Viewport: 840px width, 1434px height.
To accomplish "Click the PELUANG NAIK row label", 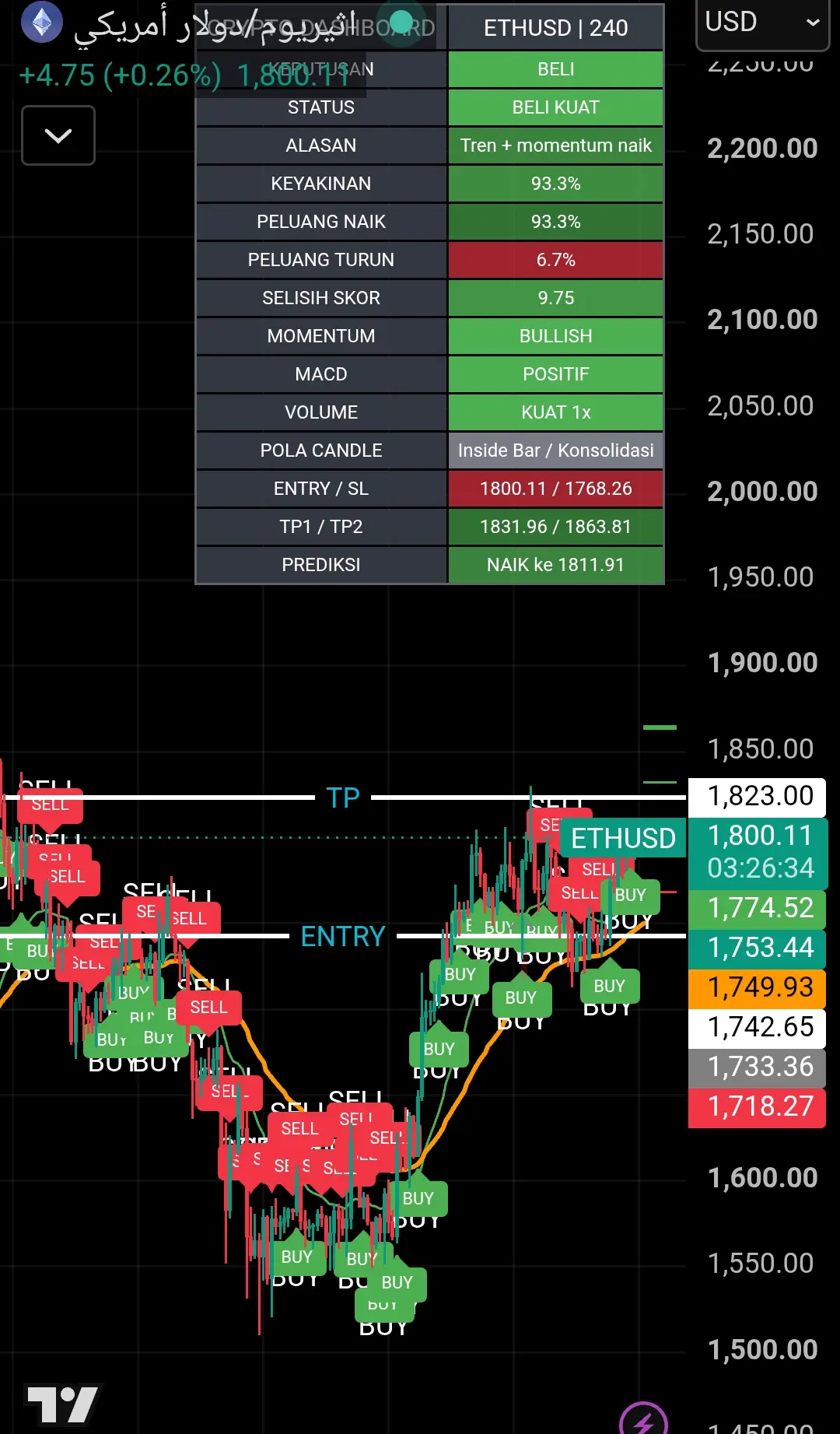I will coord(321,222).
